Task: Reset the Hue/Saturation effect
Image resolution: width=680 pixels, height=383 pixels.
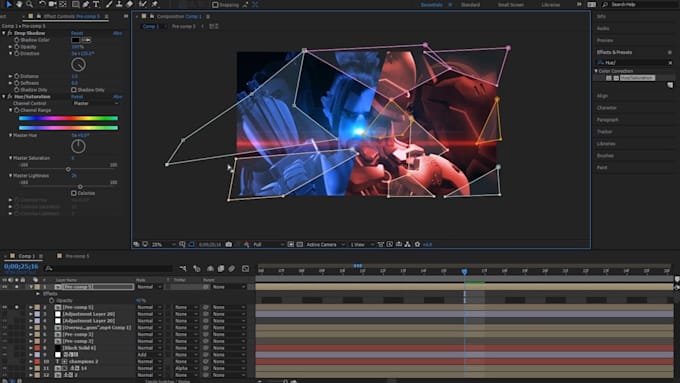Action: [77, 97]
